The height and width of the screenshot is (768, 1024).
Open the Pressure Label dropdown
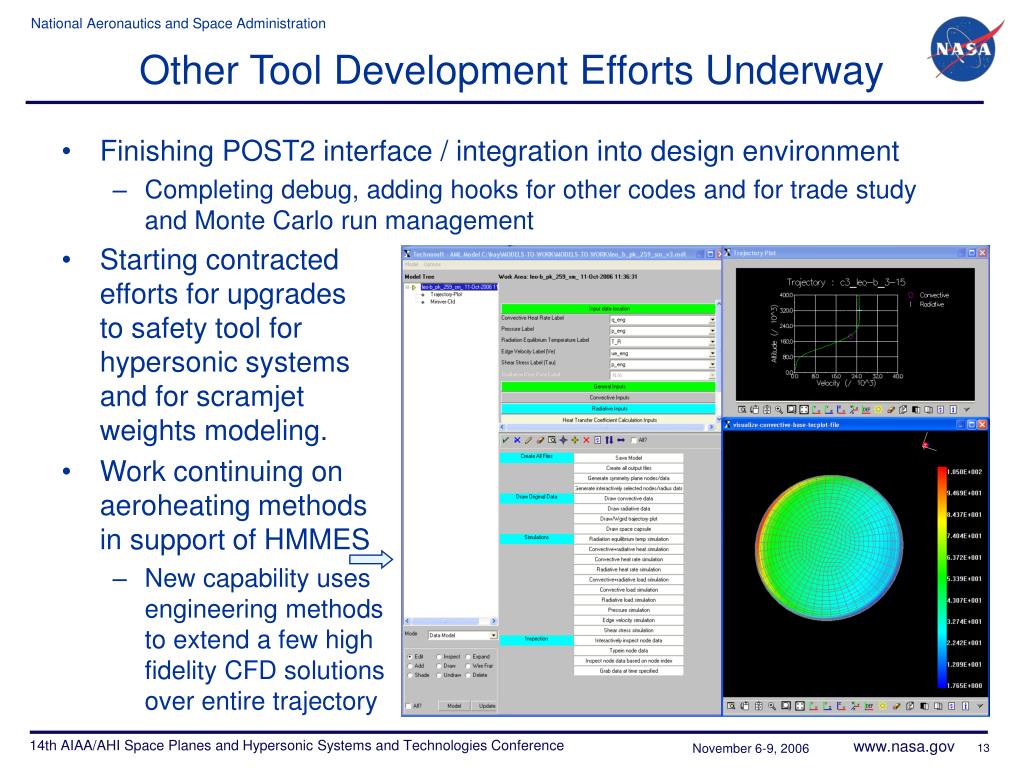pos(662,330)
